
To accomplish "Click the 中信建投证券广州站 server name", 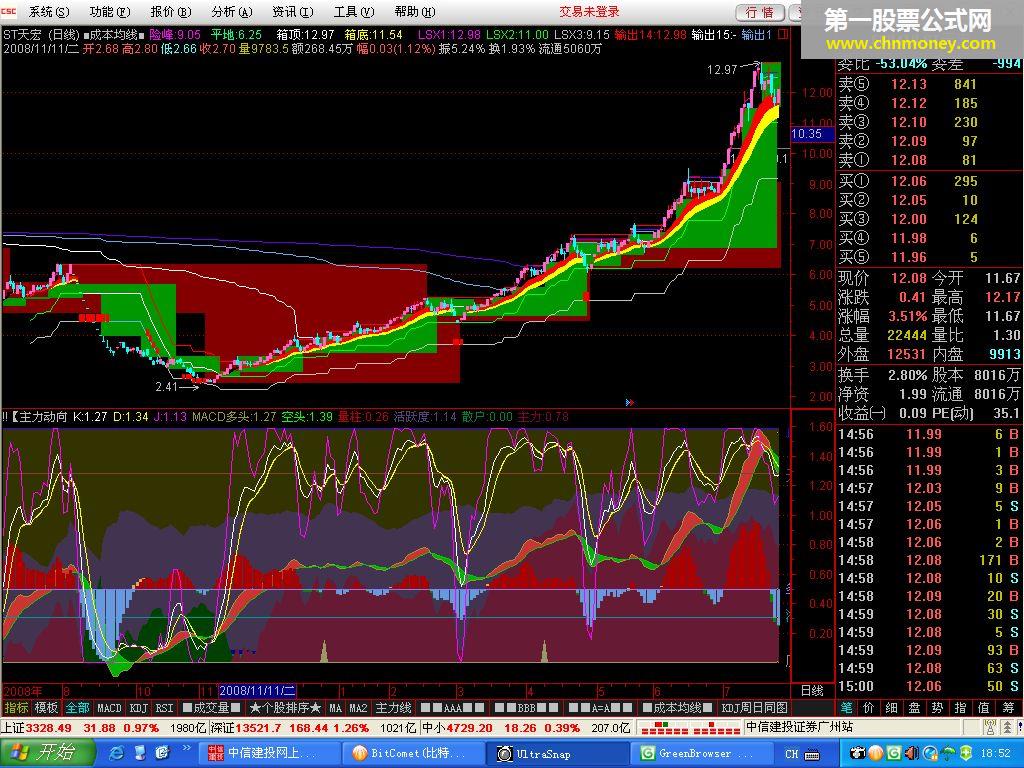I will click(x=799, y=727).
